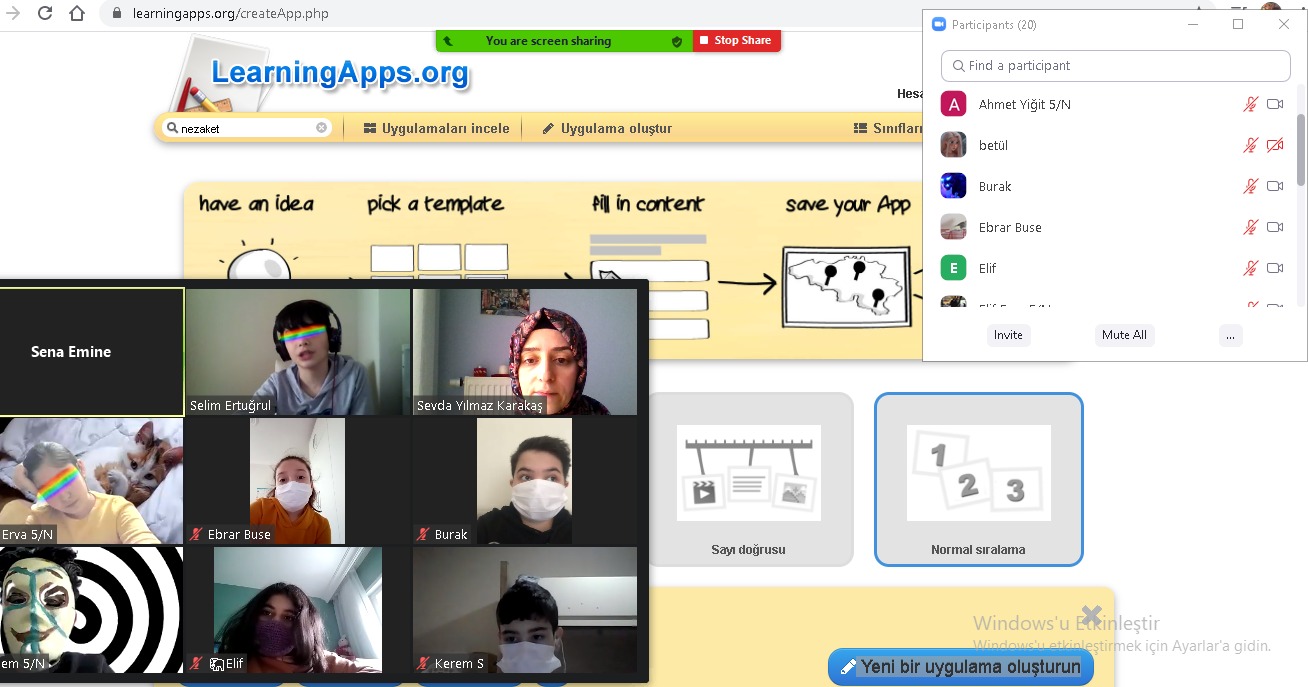Open Sınıflarım menu item

click(888, 128)
